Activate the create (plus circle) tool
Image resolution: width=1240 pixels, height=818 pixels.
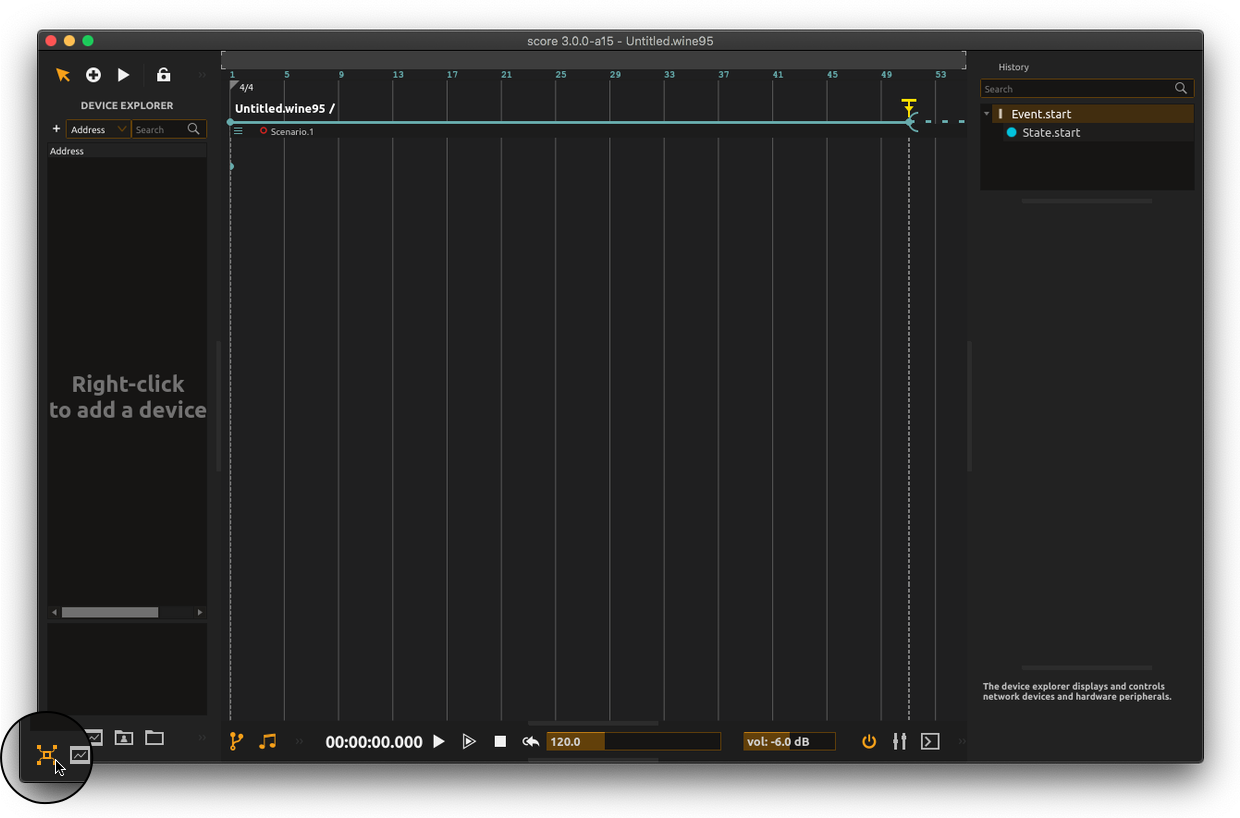93,75
